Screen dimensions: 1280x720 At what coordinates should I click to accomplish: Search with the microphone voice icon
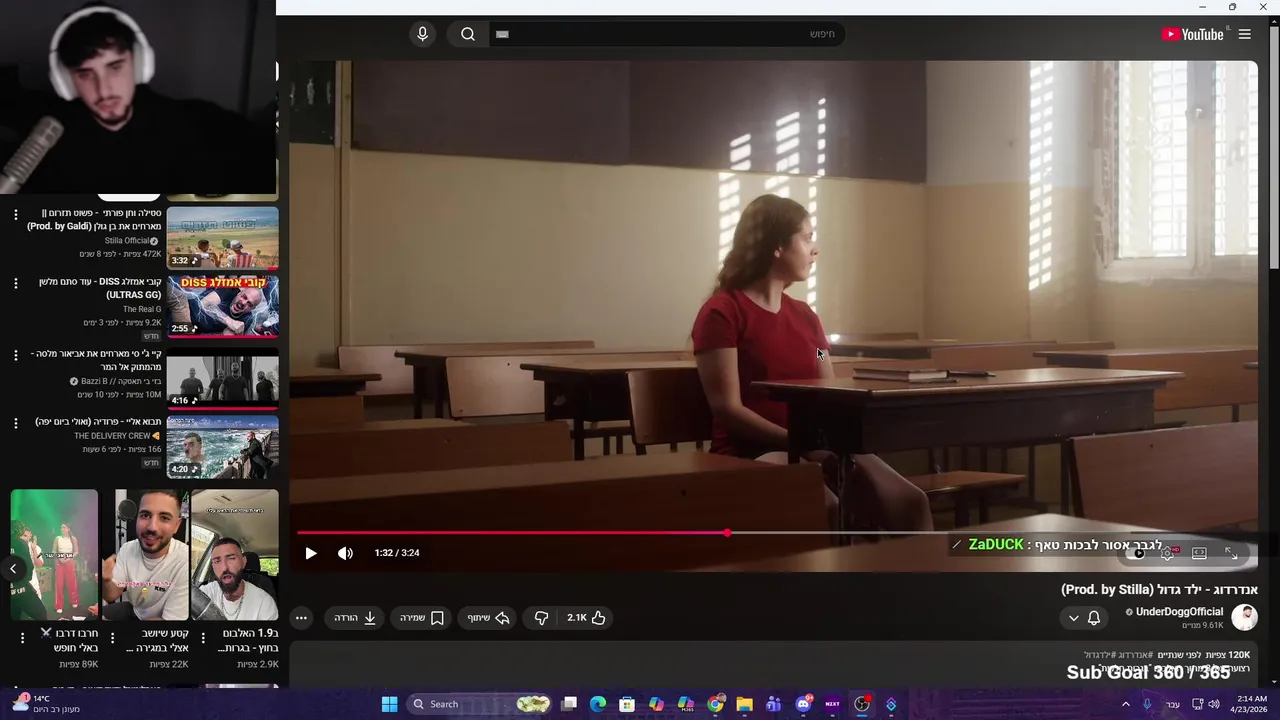tap(422, 34)
